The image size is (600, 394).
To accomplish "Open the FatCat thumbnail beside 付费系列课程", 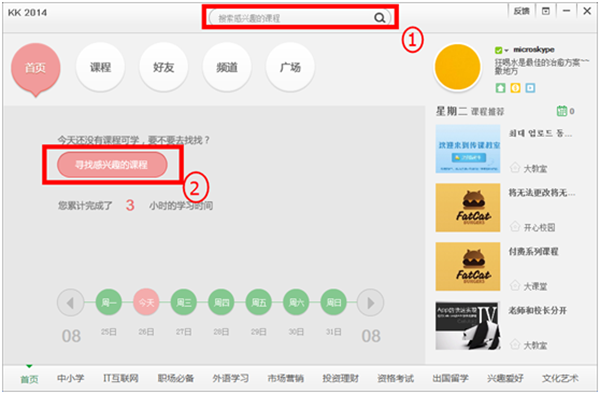I will pyautogui.click(x=468, y=267).
